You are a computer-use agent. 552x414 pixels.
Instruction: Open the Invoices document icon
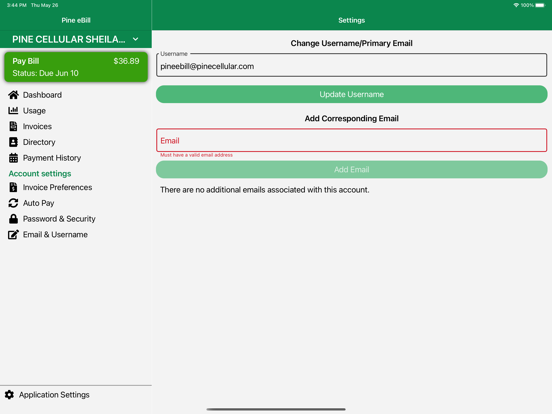click(x=13, y=126)
